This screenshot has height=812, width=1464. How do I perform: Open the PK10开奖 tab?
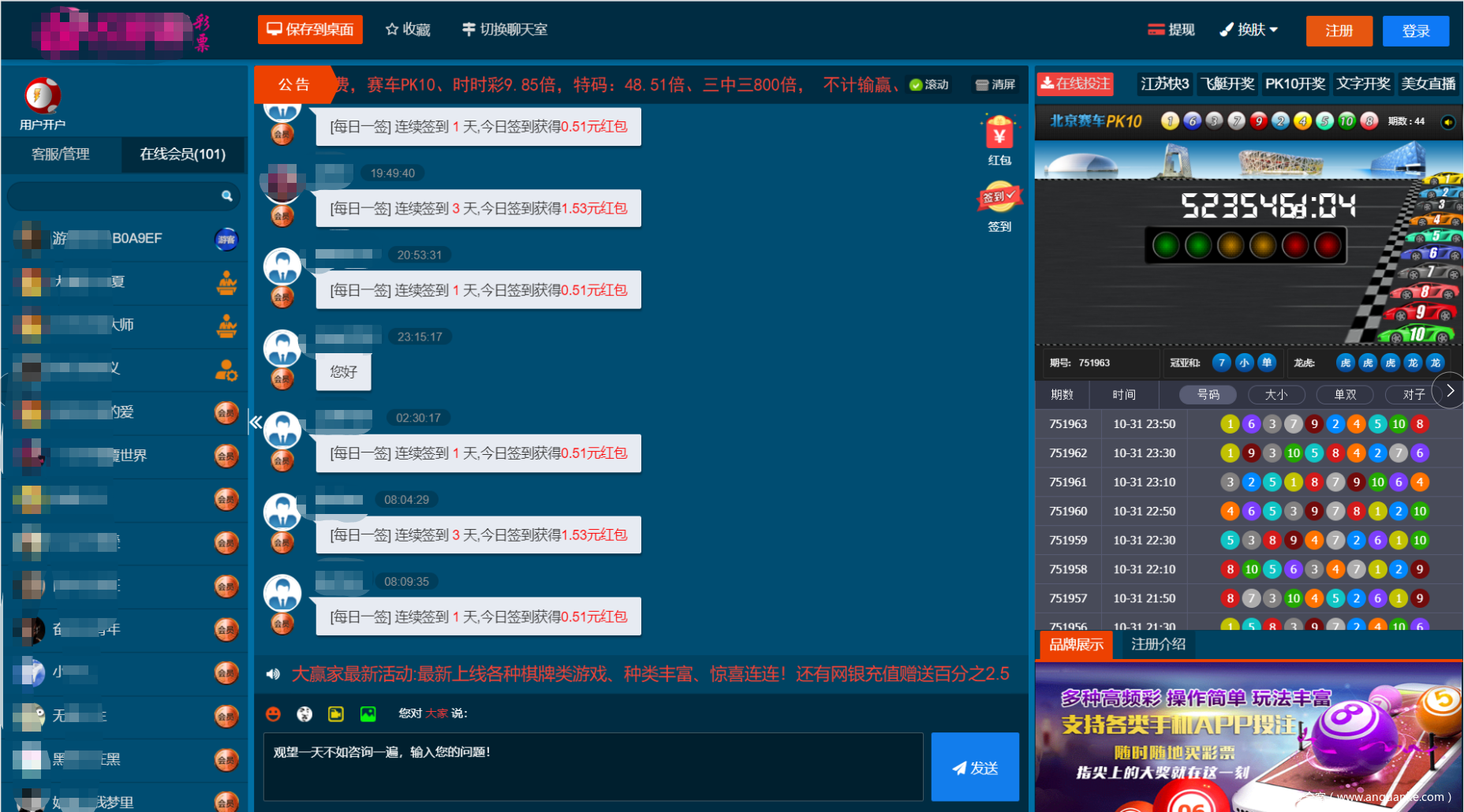pos(1295,84)
